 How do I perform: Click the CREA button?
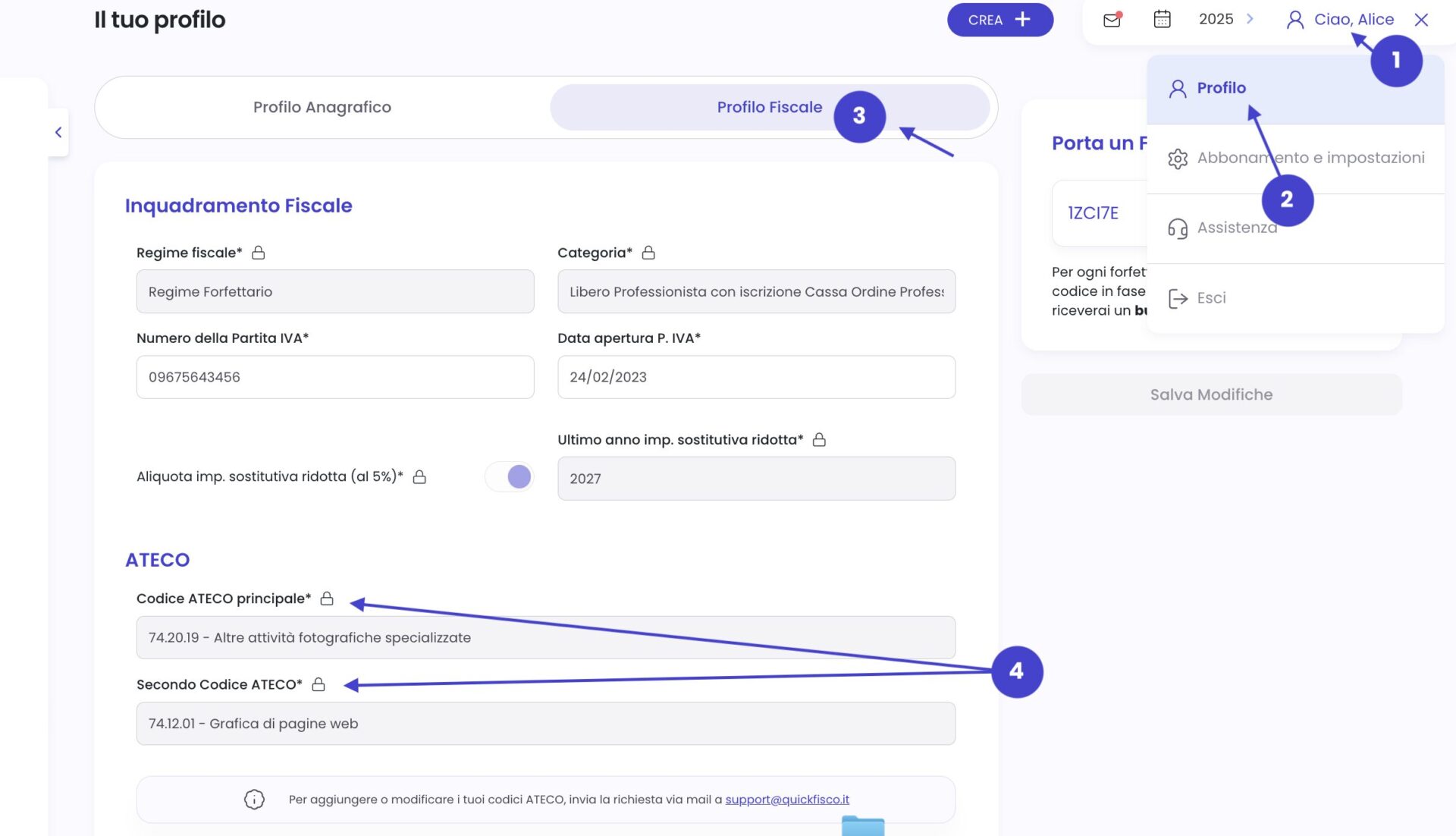999,20
